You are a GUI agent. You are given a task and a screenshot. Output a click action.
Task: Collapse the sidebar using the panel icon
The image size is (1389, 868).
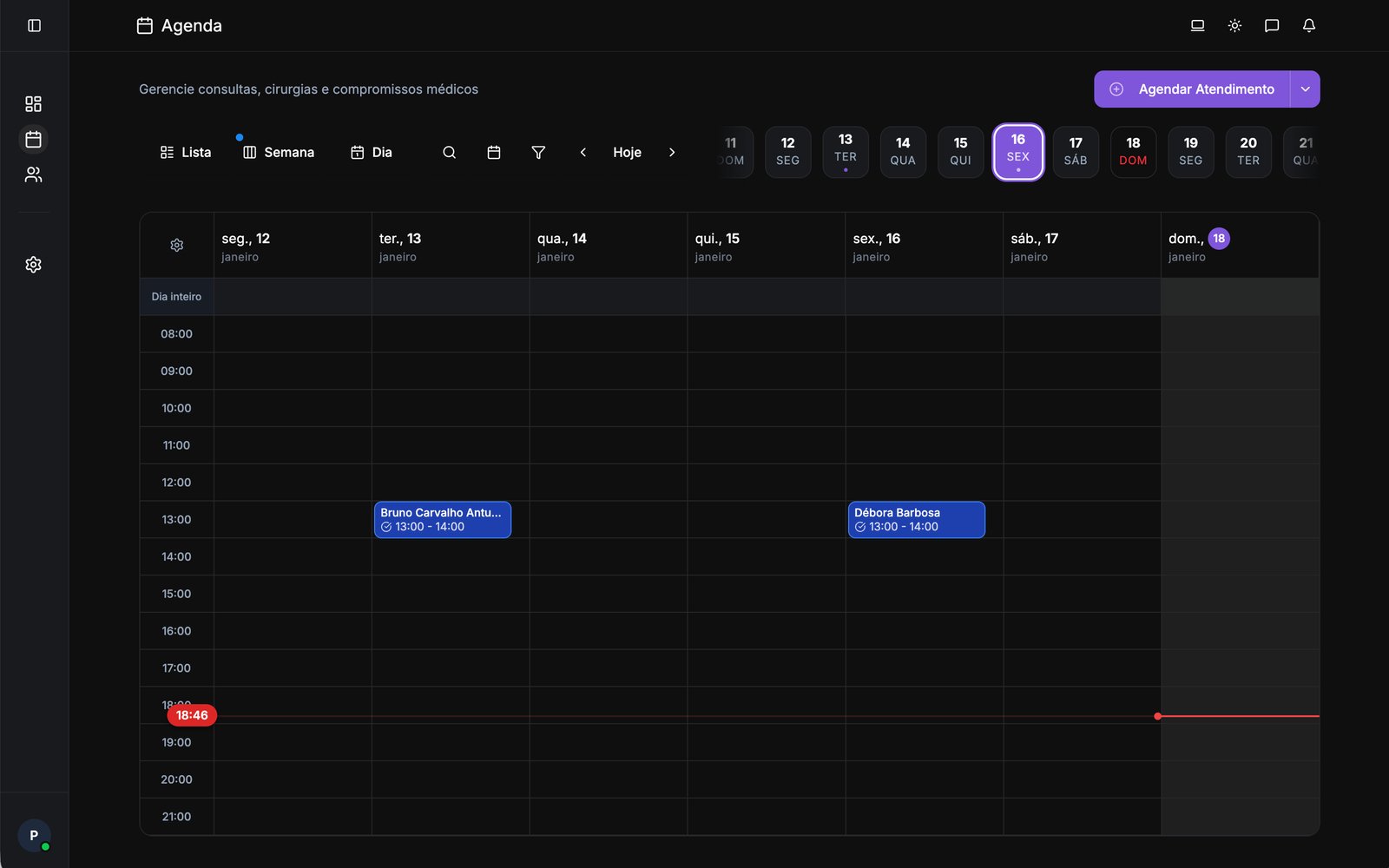click(x=34, y=25)
